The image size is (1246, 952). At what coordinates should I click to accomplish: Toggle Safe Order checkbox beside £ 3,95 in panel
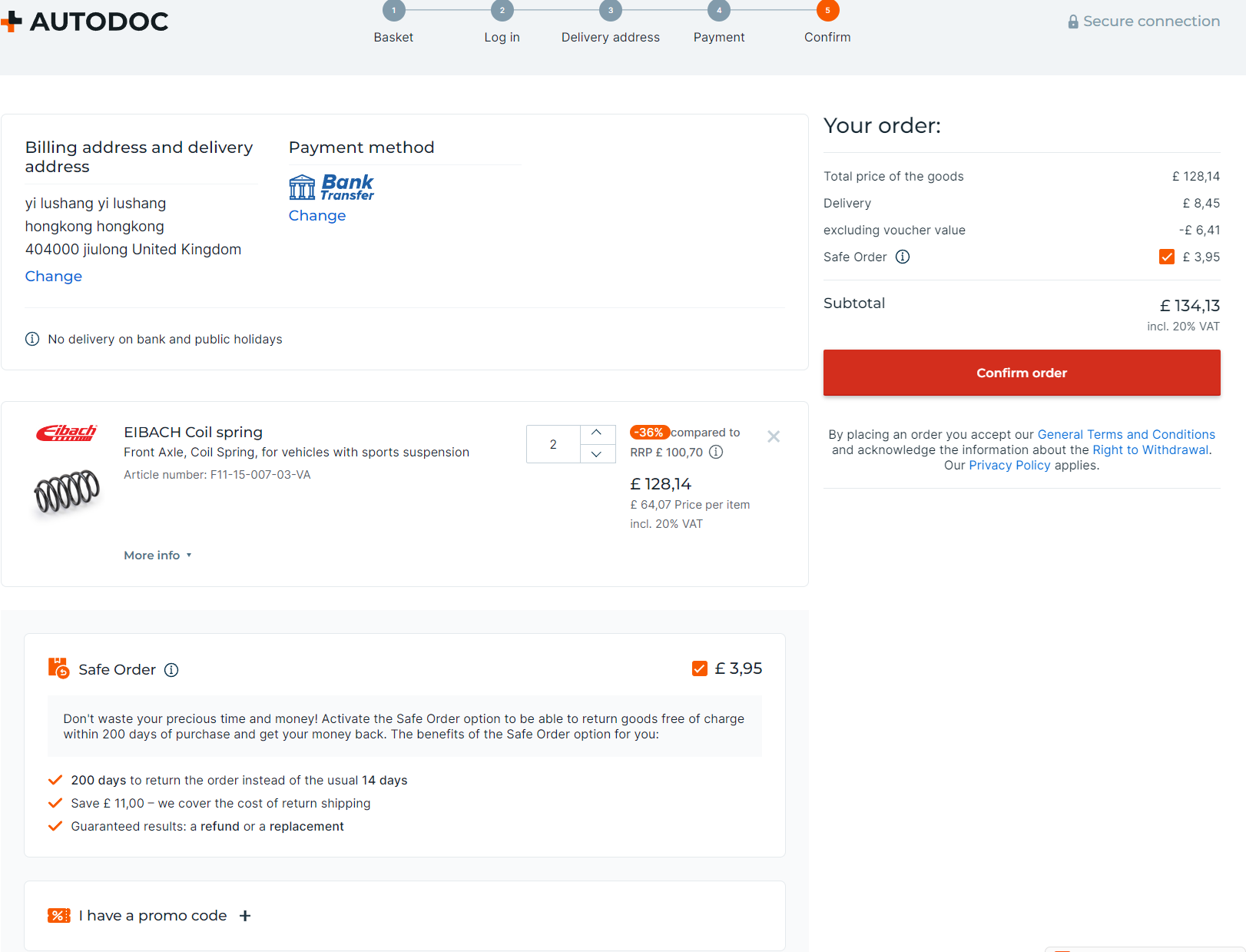(x=699, y=668)
